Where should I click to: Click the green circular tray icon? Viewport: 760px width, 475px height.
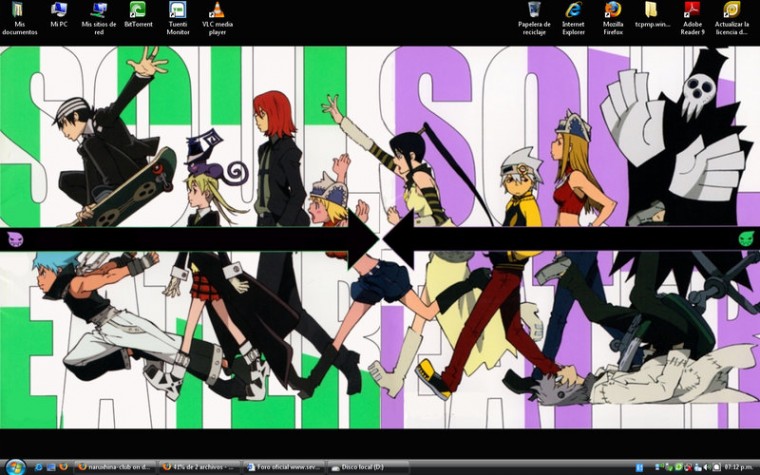tap(679, 467)
